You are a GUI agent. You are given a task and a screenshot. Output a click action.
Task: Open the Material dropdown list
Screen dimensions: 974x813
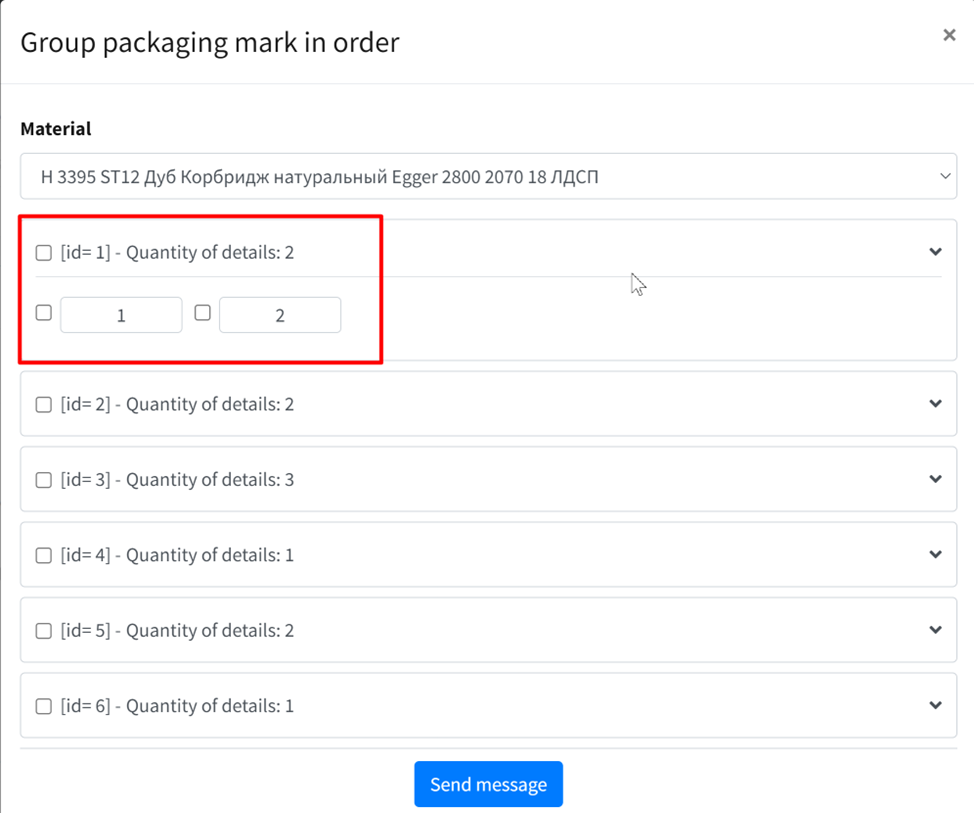tap(488, 177)
